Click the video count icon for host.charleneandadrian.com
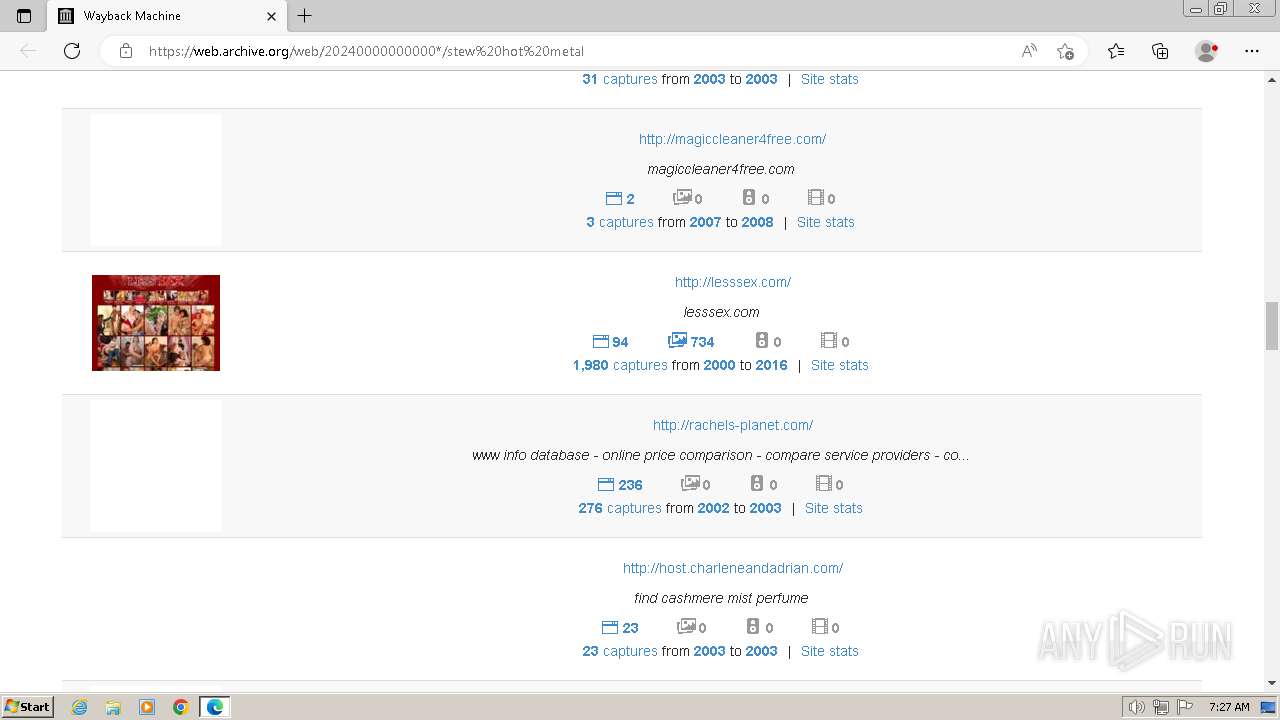The width and height of the screenshot is (1280, 720). (819, 627)
